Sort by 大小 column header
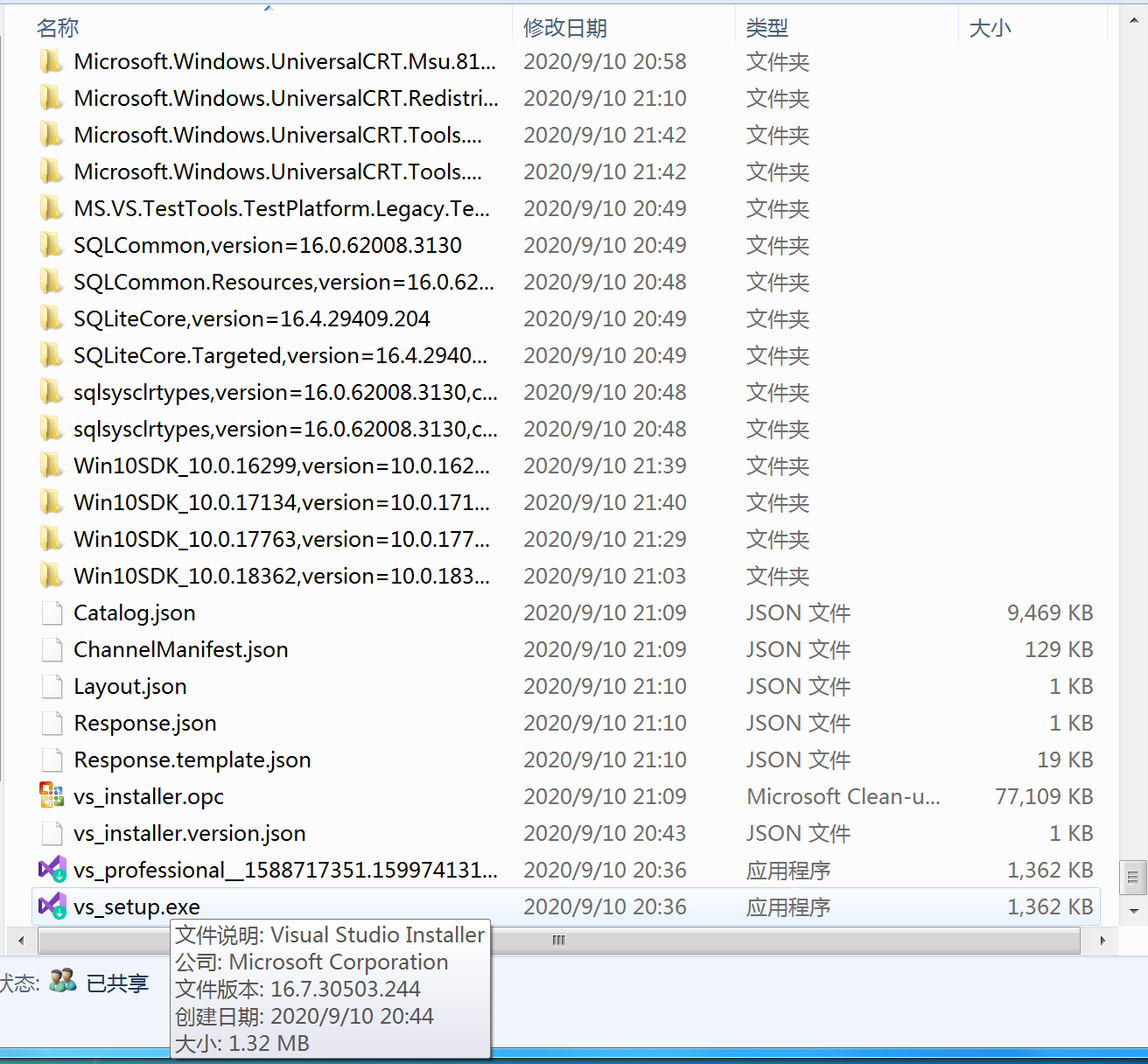Viewport: 1148px width, 1064px height. tap(990, 28)
